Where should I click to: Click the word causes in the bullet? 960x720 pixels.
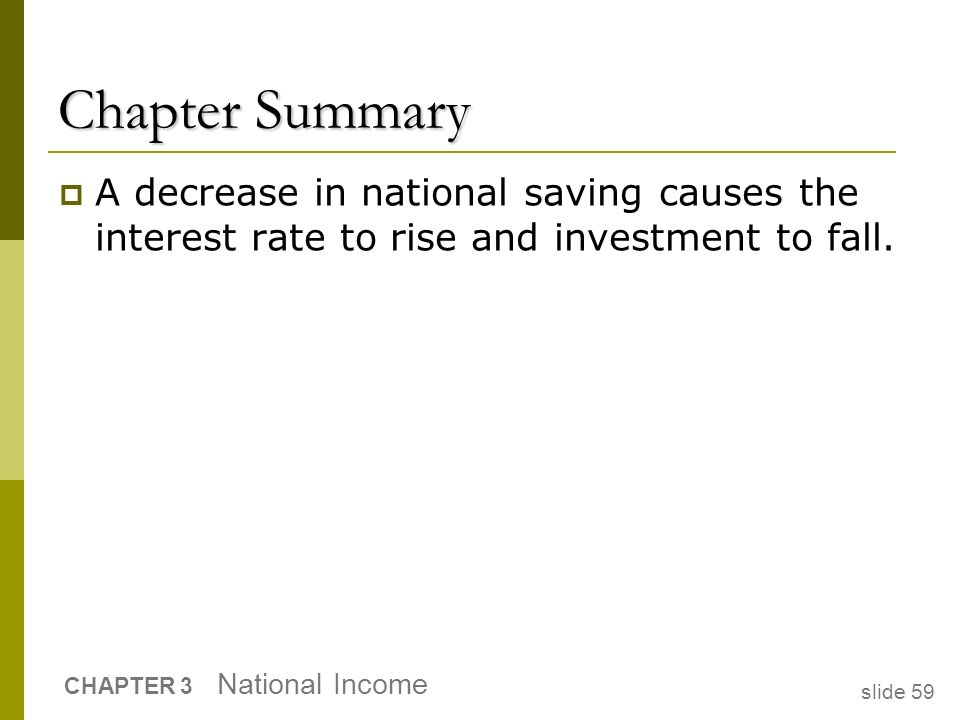tap(721, 193)
